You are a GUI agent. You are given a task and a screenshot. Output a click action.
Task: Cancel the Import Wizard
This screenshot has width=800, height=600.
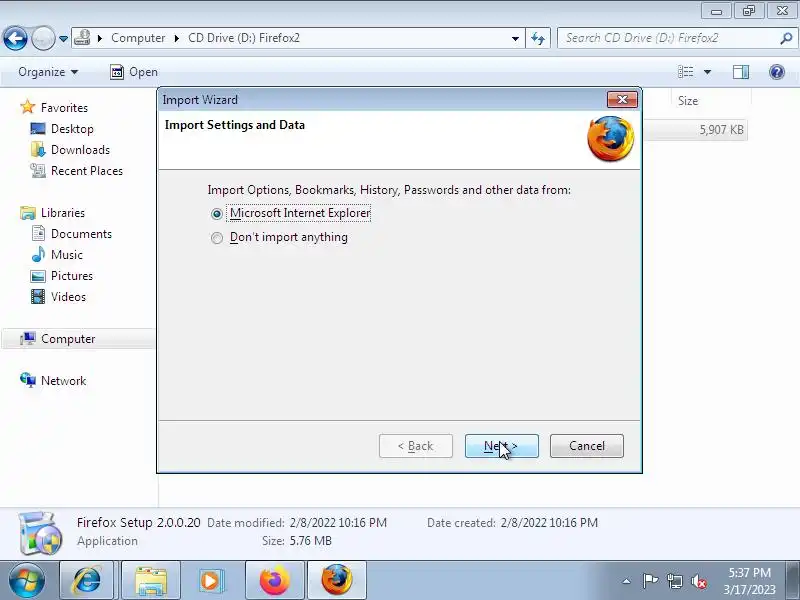coord(587,446)
